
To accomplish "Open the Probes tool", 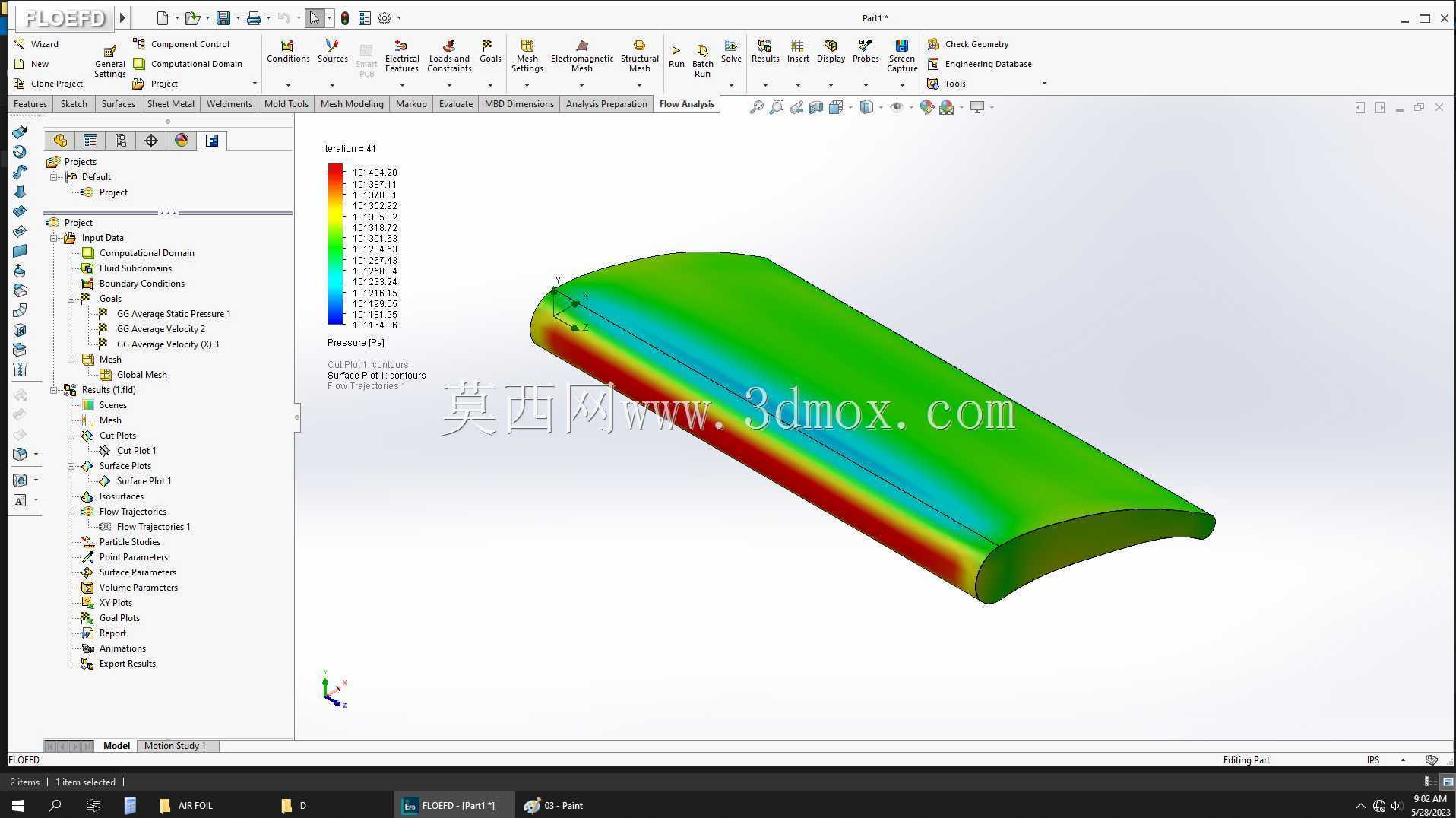I will pos(866,52).
